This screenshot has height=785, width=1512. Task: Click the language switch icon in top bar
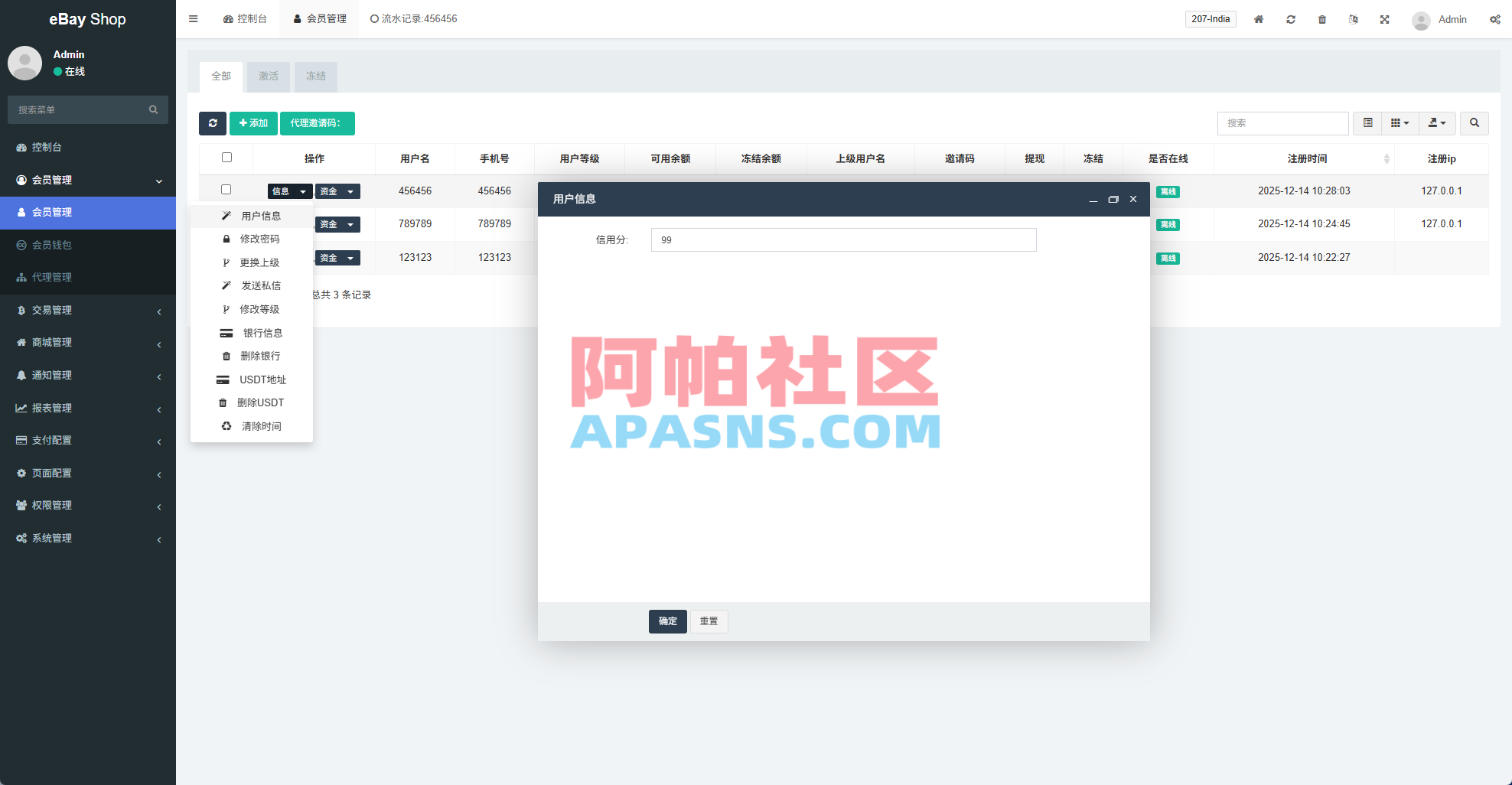coord(1354,19)
